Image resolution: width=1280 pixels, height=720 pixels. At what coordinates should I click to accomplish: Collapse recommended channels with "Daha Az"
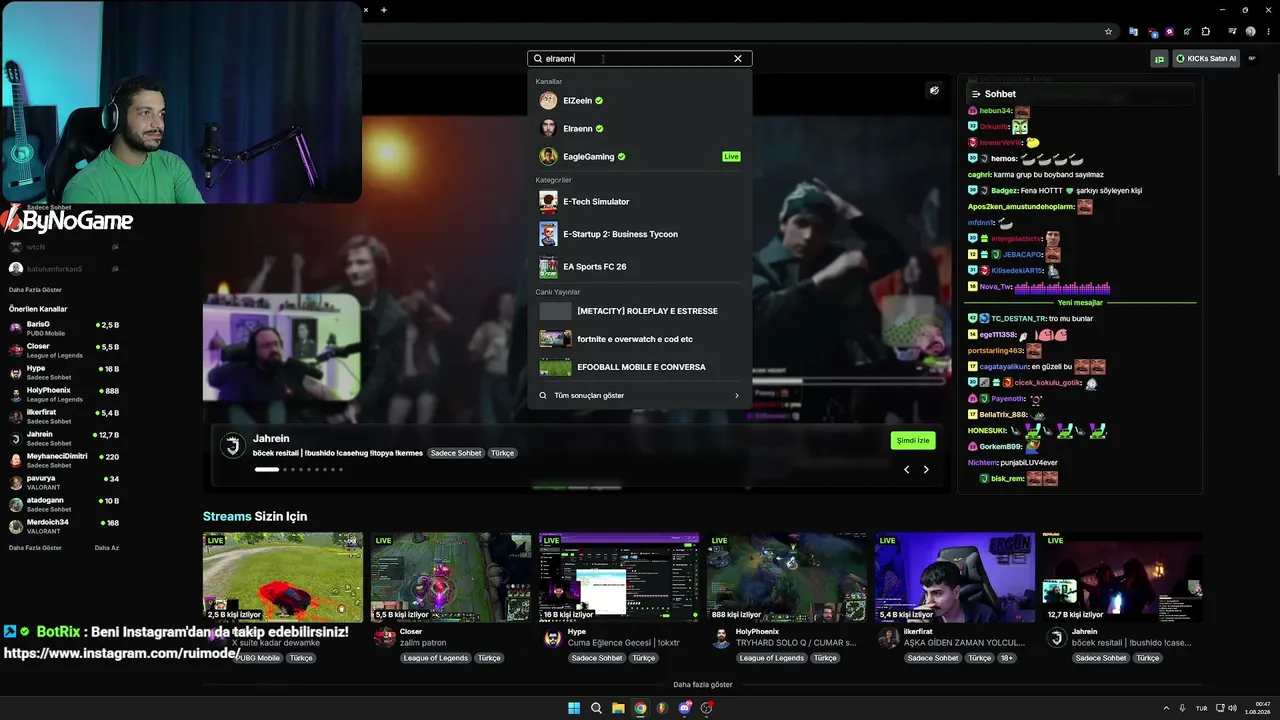click(x=107, y=548)
